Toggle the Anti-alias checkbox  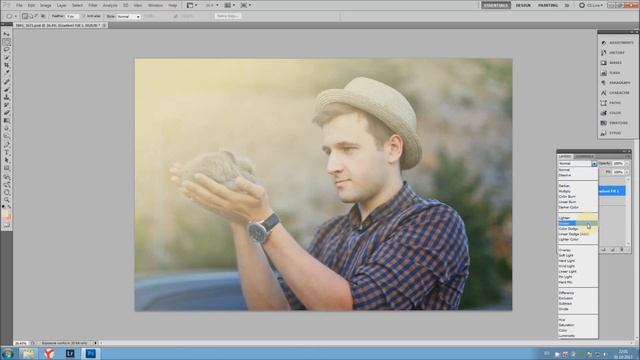click(84, 16)
